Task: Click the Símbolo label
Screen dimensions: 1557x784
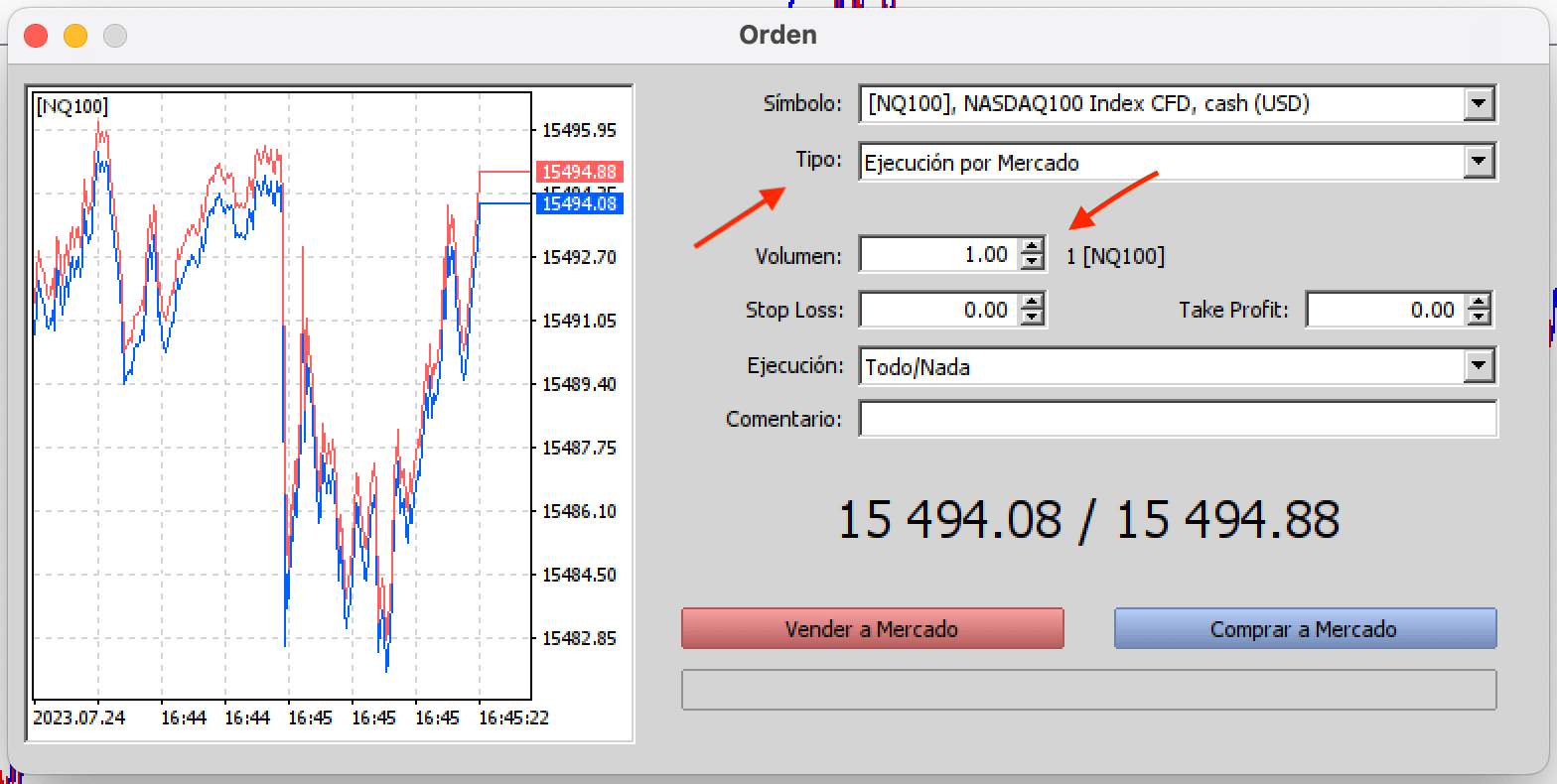Action: [x=802, y=103]
